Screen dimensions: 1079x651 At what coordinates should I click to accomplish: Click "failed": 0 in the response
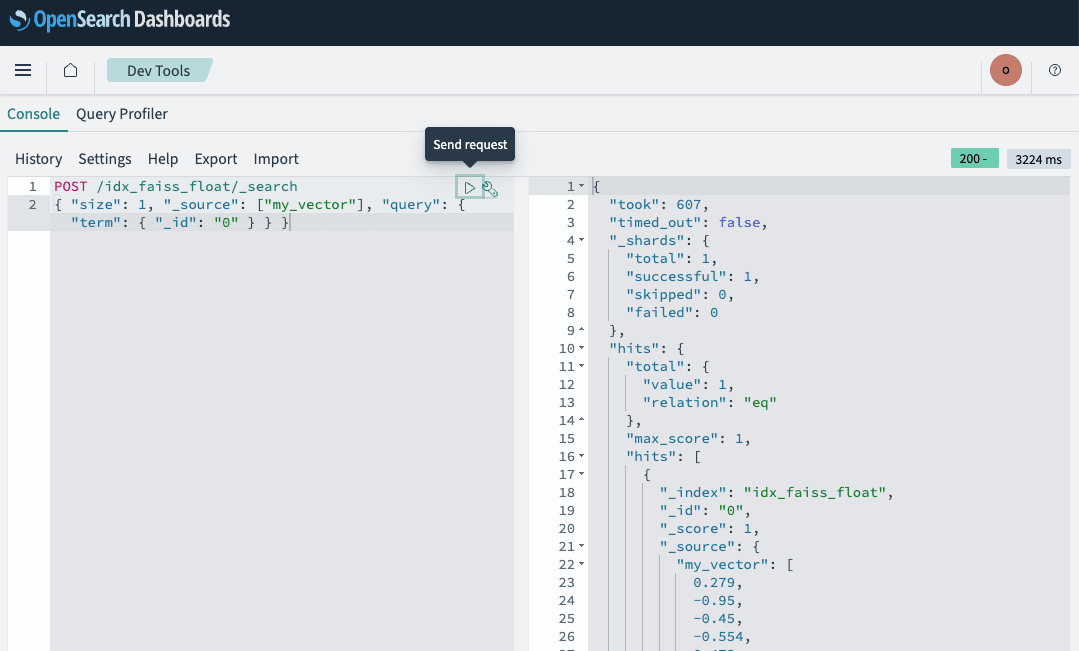pos(672,312)
